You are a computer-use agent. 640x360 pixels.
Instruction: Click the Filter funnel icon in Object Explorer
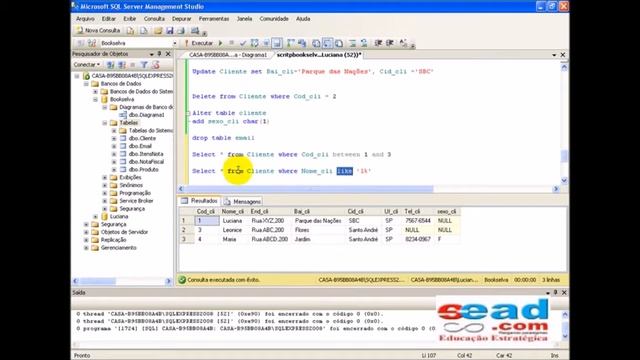click(x=144, y=64)
